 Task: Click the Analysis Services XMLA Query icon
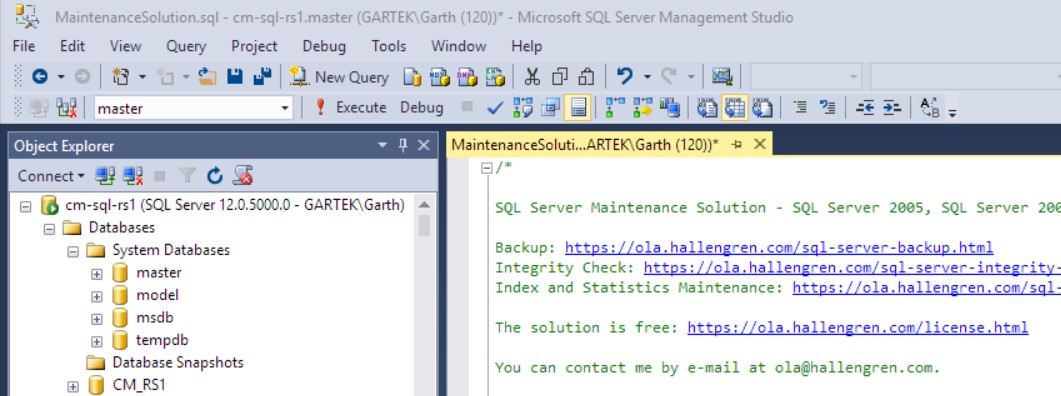tap(495, 78)
